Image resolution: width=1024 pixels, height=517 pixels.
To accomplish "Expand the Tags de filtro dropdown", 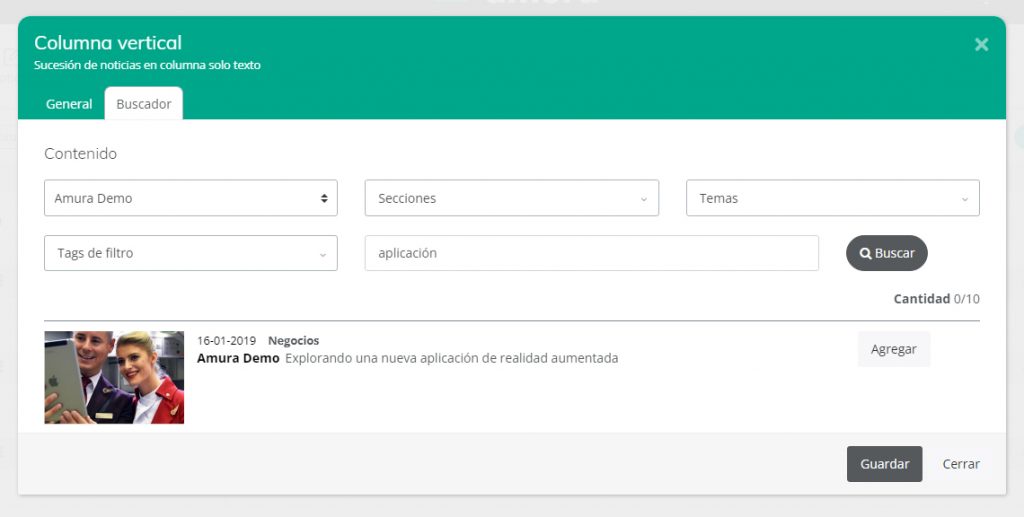I will pyautogui.click(x=191, y=253).
